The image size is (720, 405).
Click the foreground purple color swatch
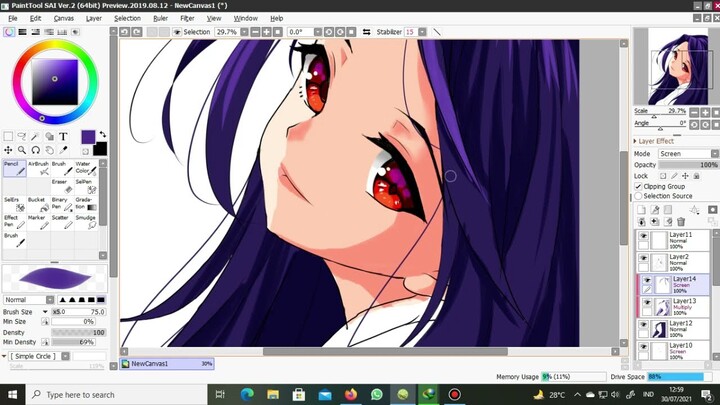click(88, 137)
